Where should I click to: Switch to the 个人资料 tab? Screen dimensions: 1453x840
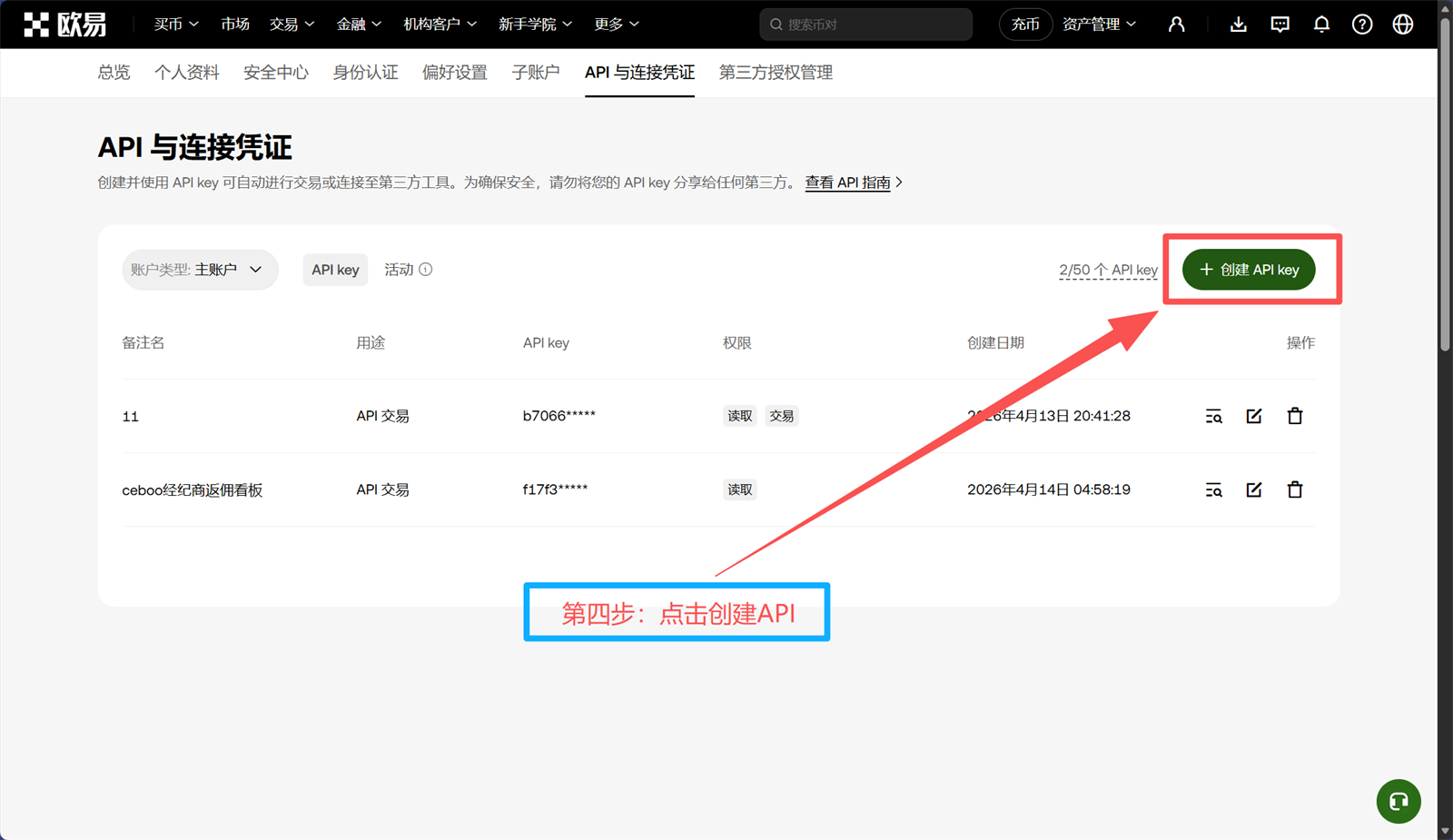[187, 73]
